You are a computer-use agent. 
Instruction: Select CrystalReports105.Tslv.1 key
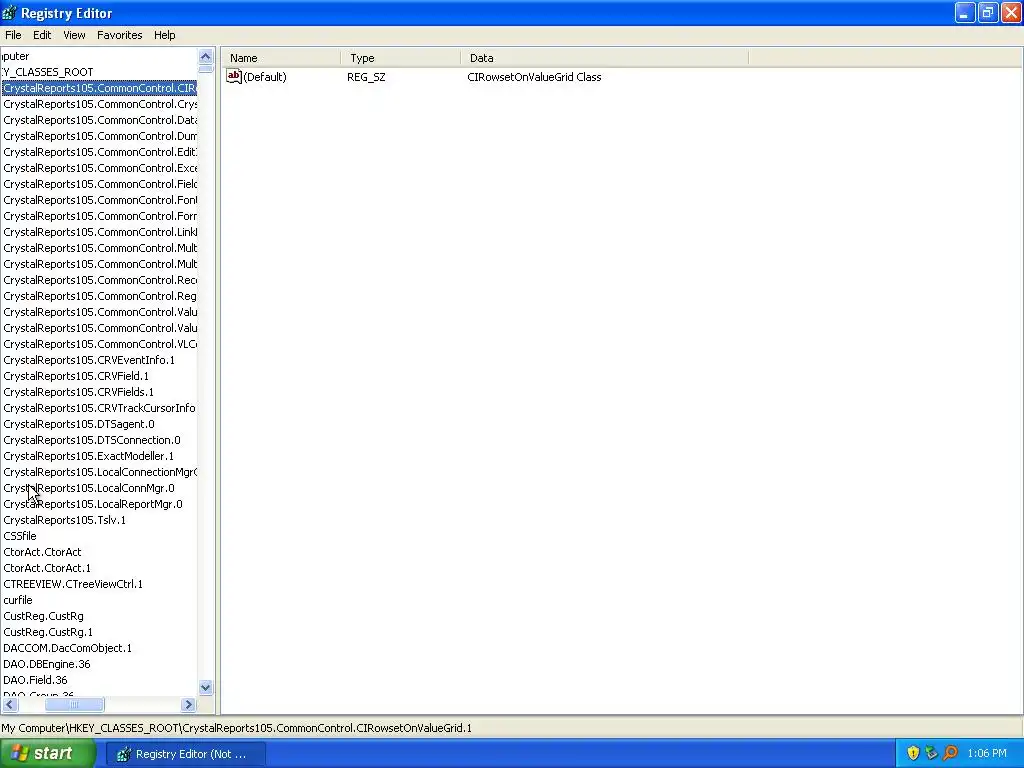pyautogui.click(x=65, y=520)
